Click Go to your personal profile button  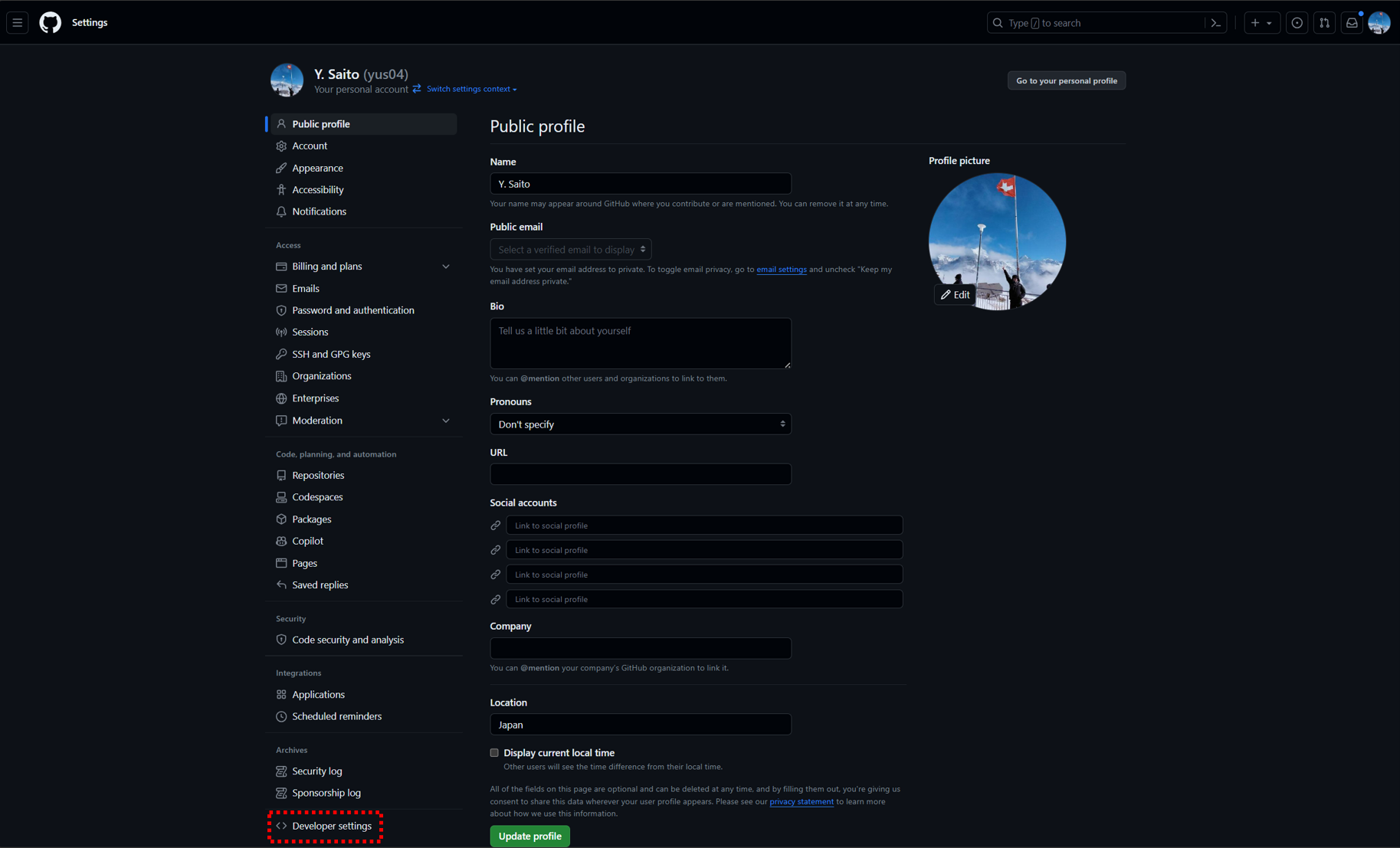pos(1066,80)
